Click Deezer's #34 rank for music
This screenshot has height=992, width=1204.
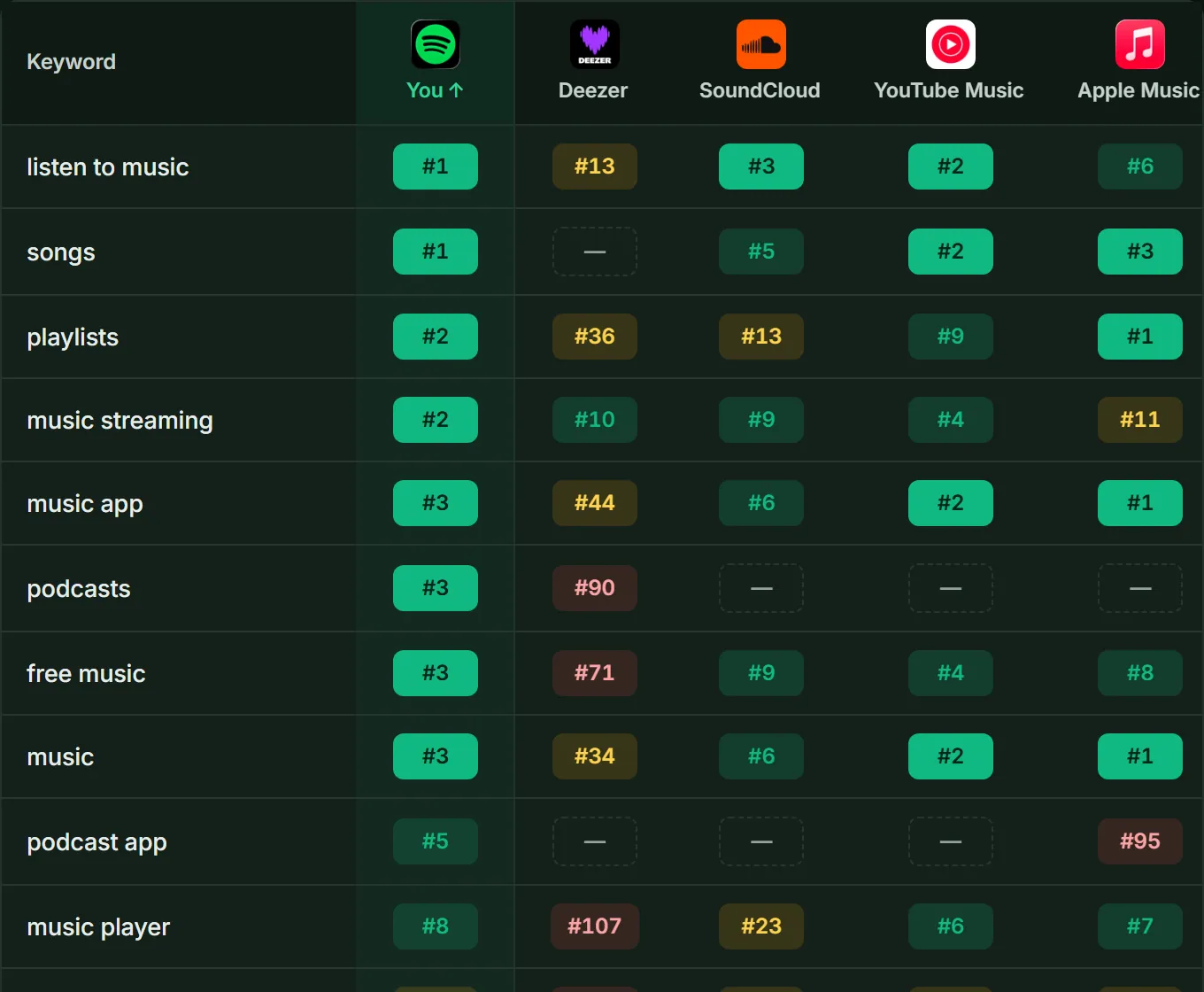point(595,756)
